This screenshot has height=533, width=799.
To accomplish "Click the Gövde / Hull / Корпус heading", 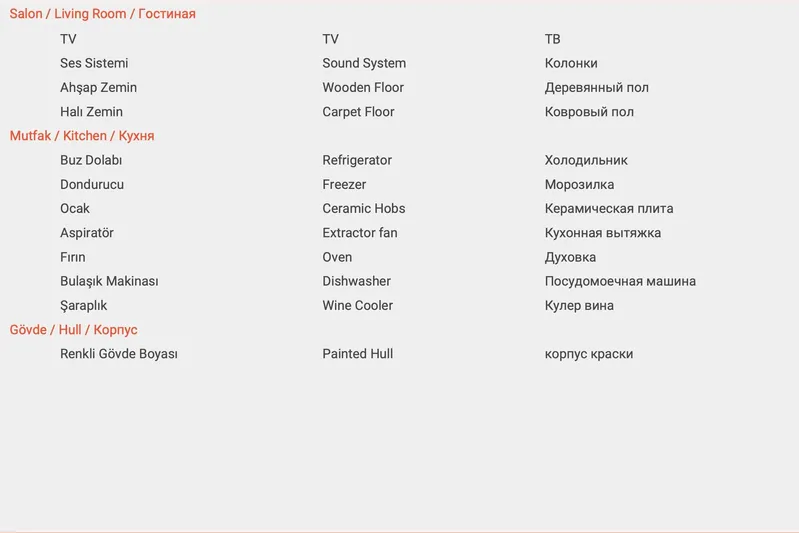I will point(73,330).
